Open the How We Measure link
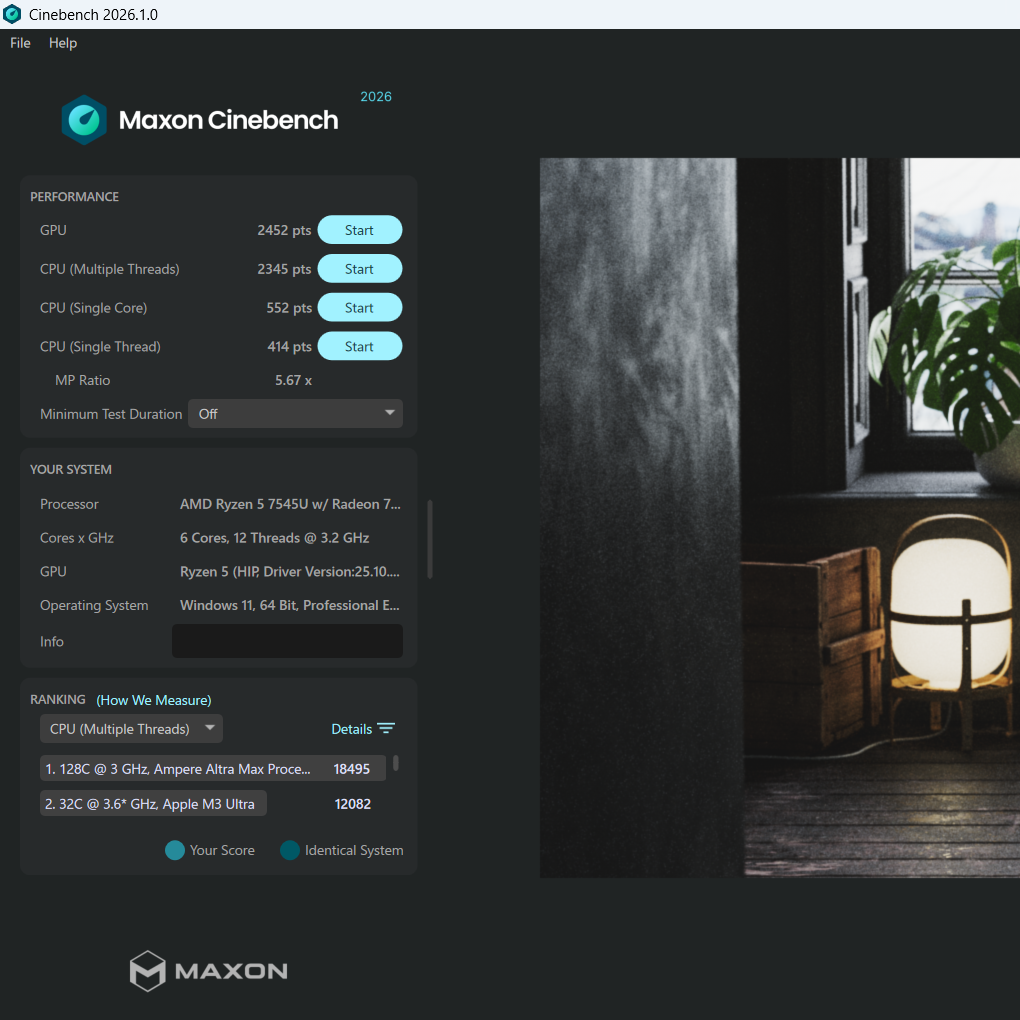Screen dimensions: 1020x1020 (154, 700)
